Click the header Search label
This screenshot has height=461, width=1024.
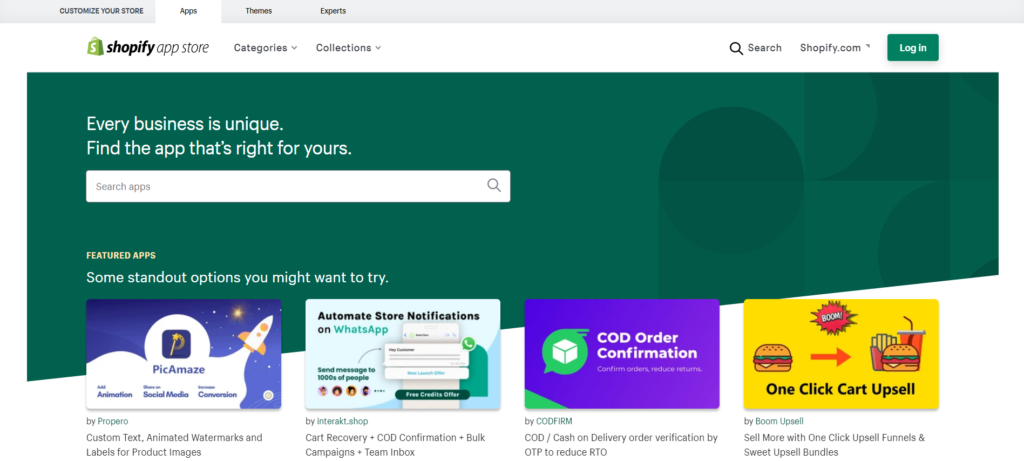(764, 48)
